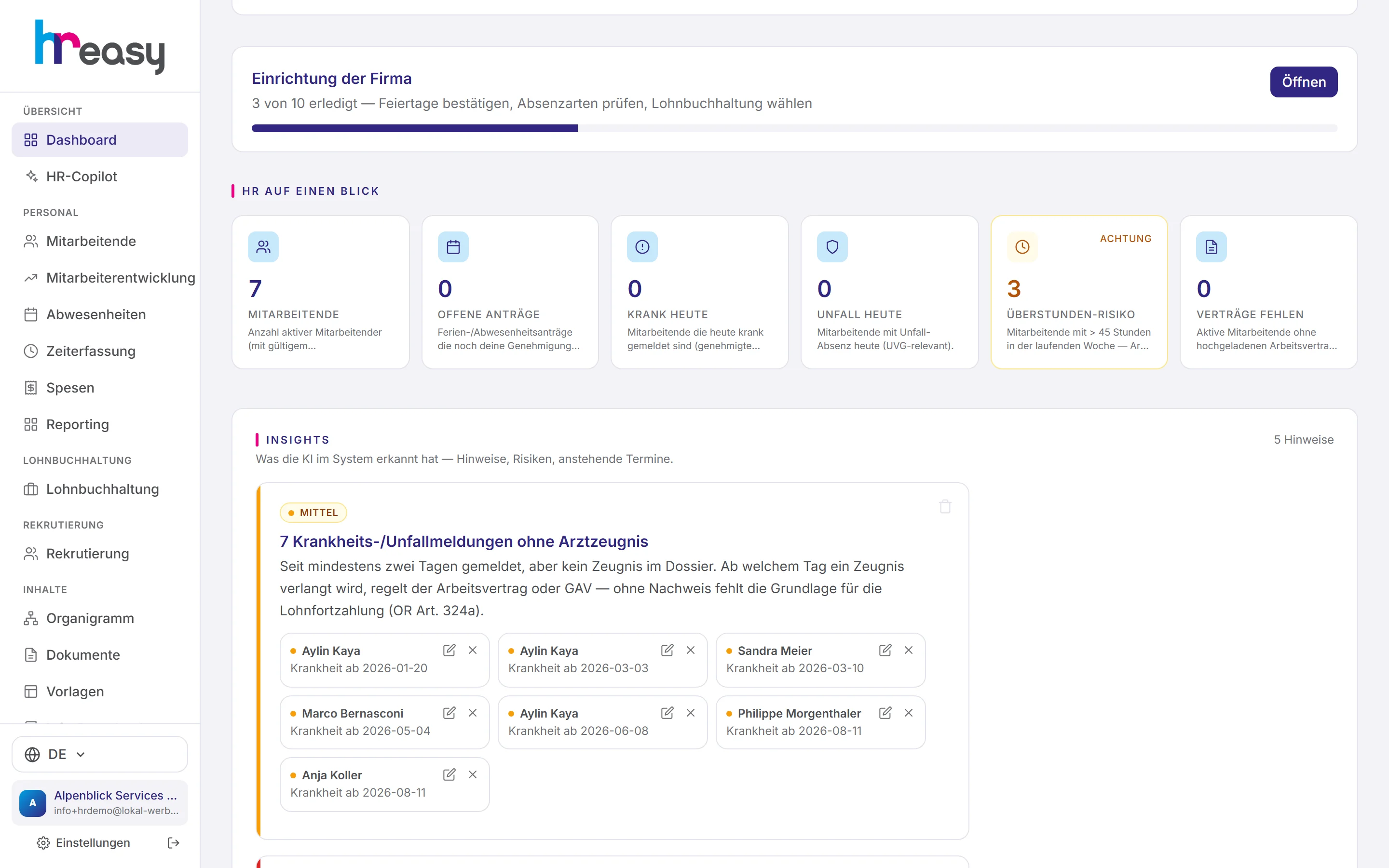Viewport: 1389px width, 868px height.
Task: Edit Anja Koller sickness entry
Action: pyautogui.click(x=449, y=774)
